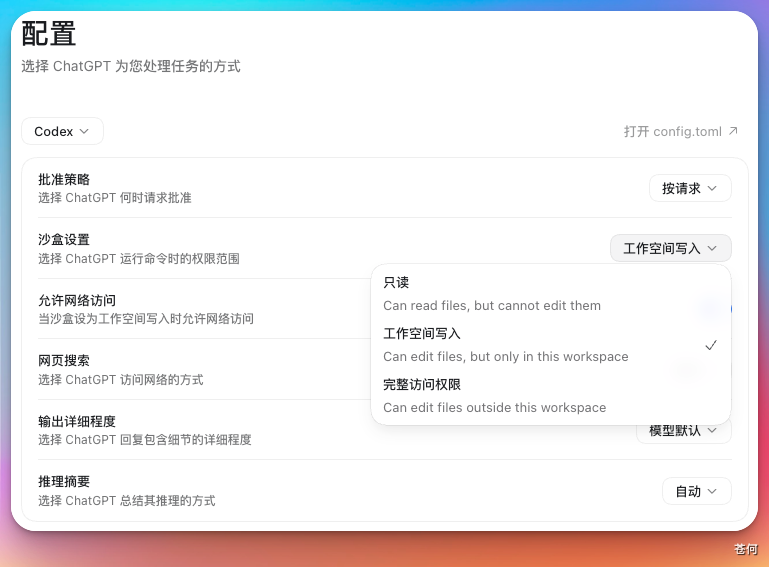This screenshot has width=769, height=567.
Task: Open the 批准策略 dropdown showing 按请求
Action: coord(690,188)
